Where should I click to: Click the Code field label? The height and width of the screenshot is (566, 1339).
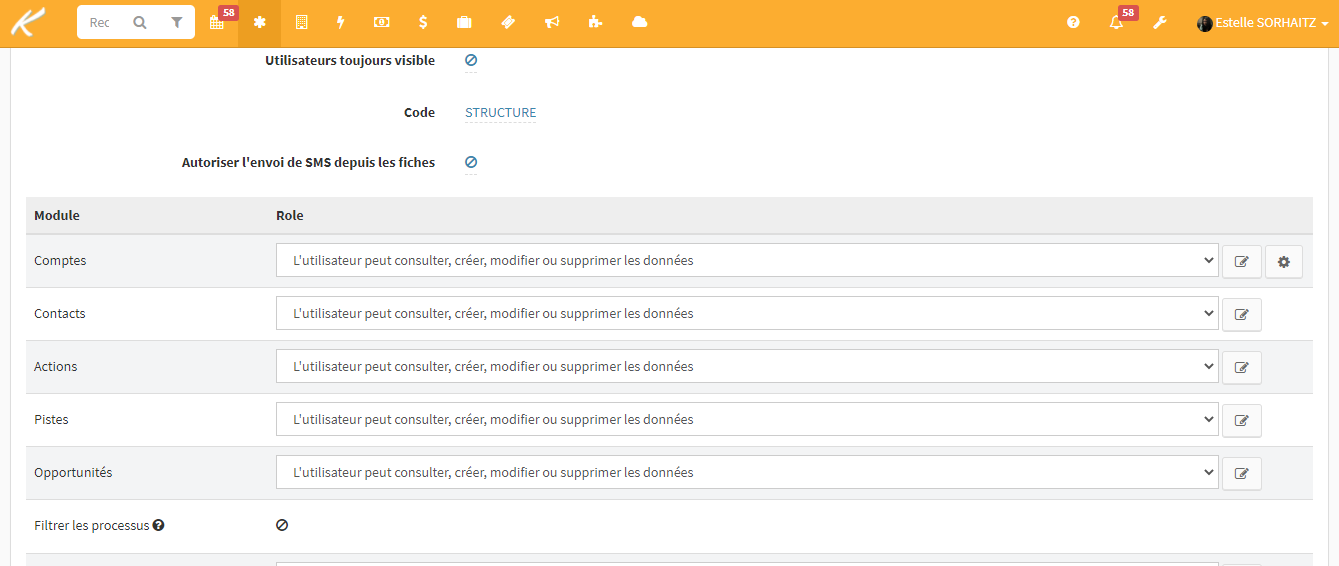(x=419, y=113)
